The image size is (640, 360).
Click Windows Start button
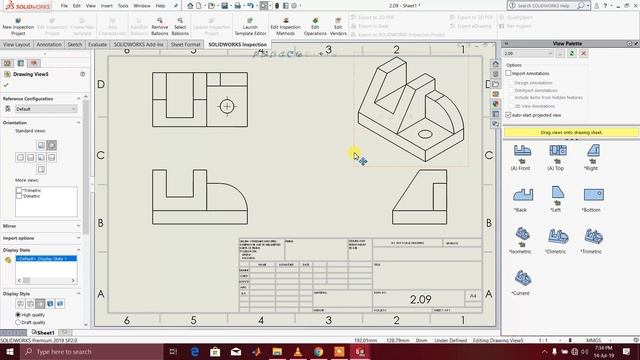pyautogui.click(x=9, y=351)
